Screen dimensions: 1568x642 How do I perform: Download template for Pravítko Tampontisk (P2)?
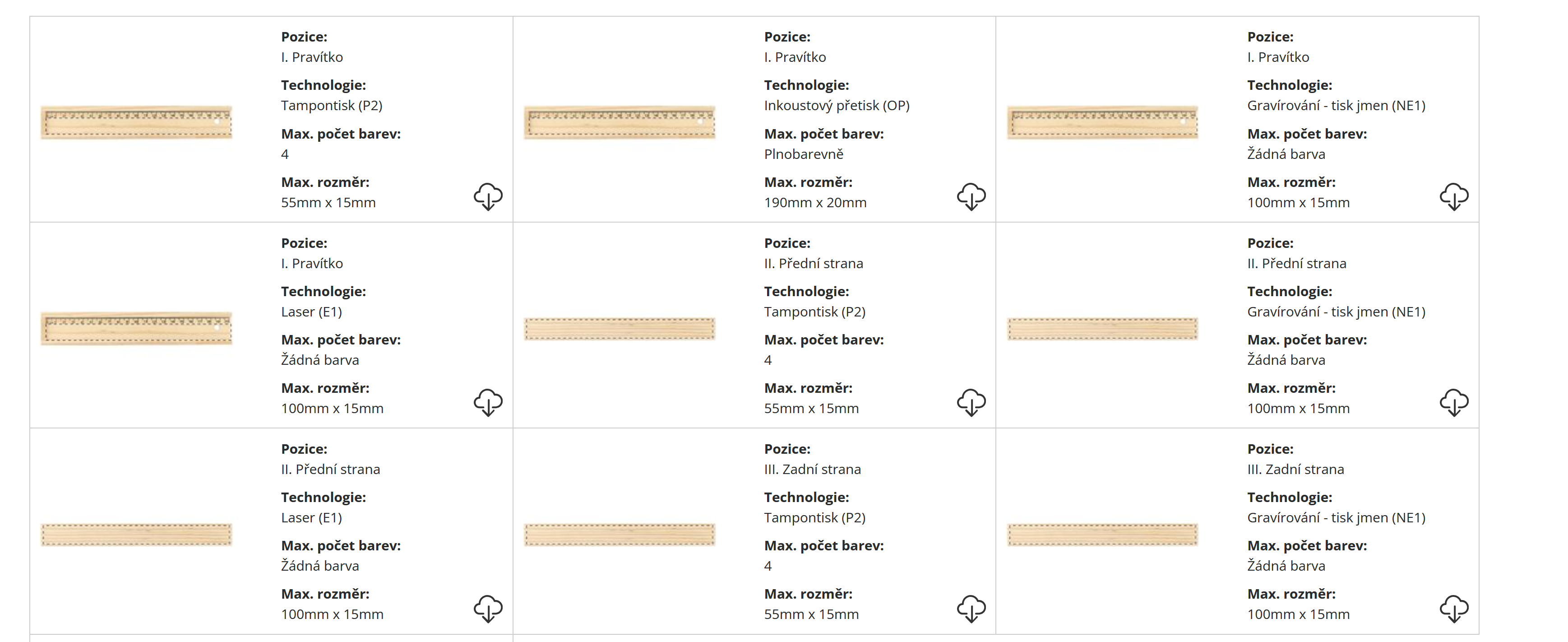pos(488,196)
